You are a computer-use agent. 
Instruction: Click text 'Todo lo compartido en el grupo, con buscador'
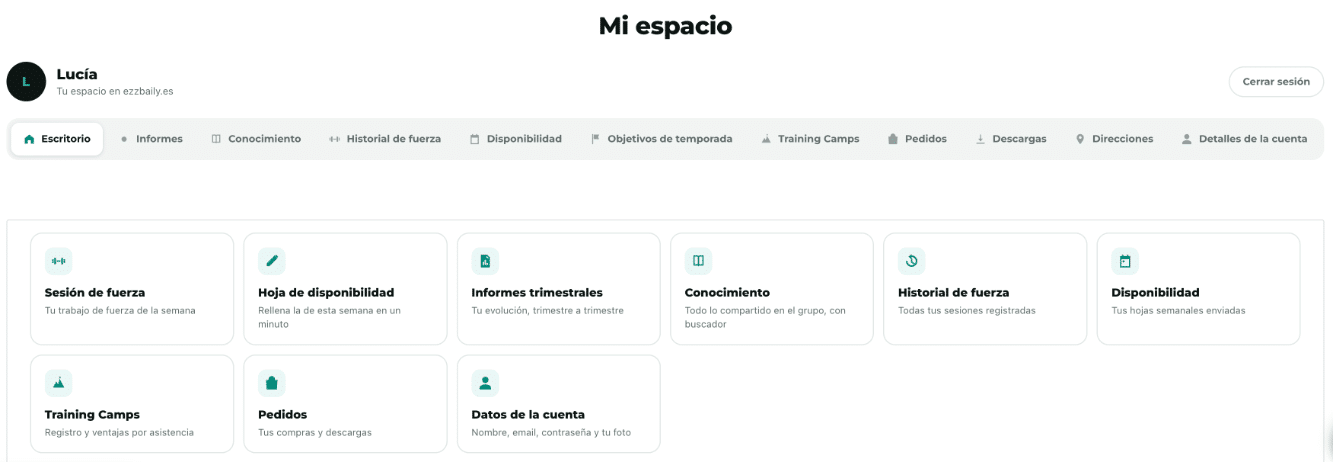tap(765, 317)
